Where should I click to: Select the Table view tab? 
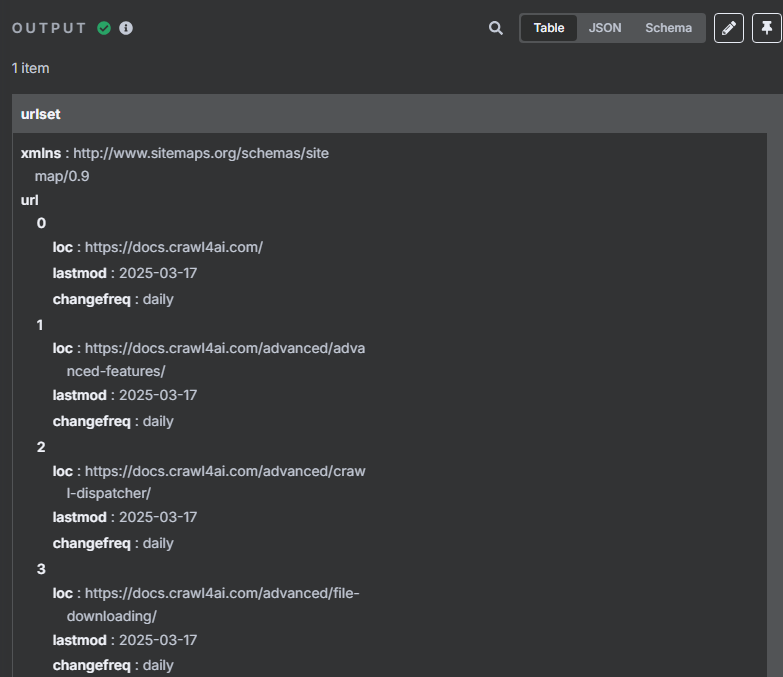pos(549,28)
